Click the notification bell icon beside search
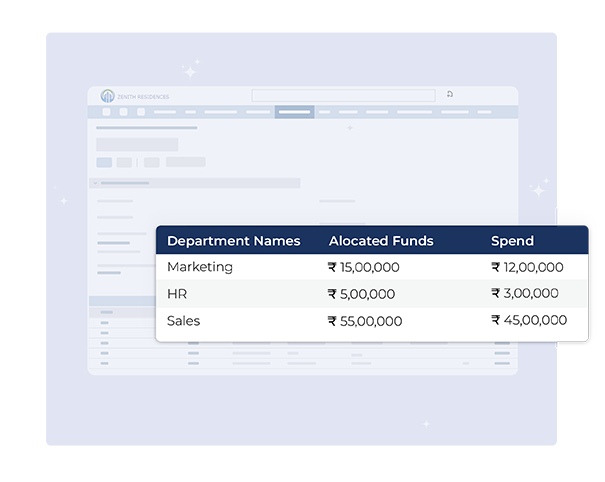This screenshot has height=482, width=605. point(450,95)
